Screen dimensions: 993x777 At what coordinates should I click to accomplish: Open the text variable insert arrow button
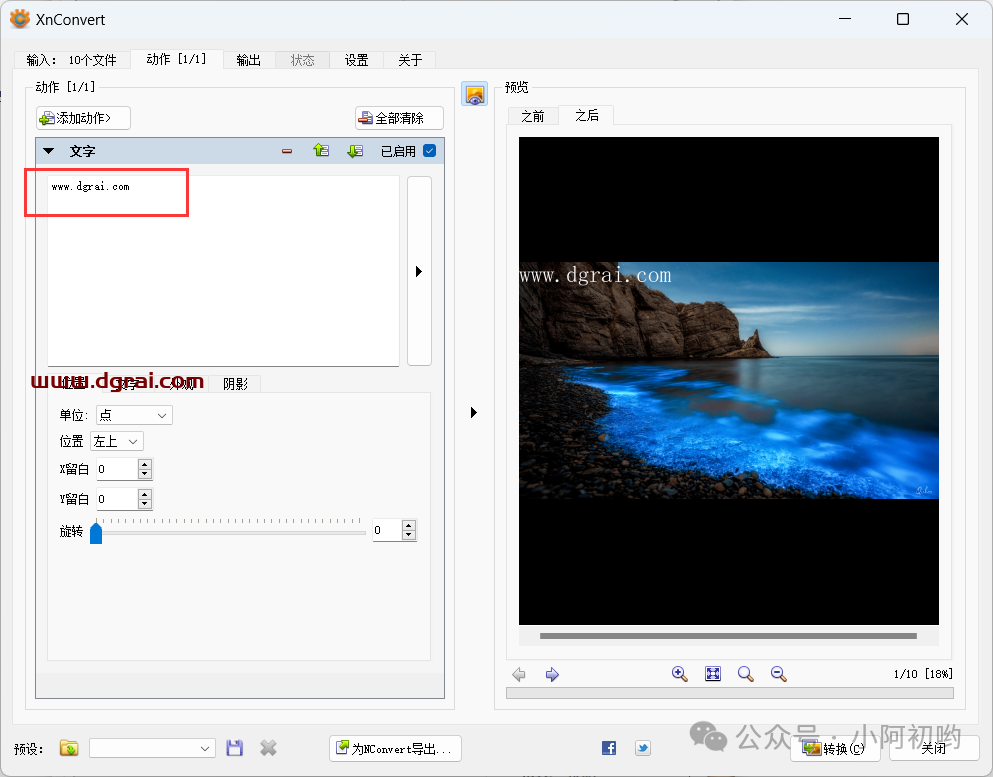pyautogui.click(x=419, y=271)
